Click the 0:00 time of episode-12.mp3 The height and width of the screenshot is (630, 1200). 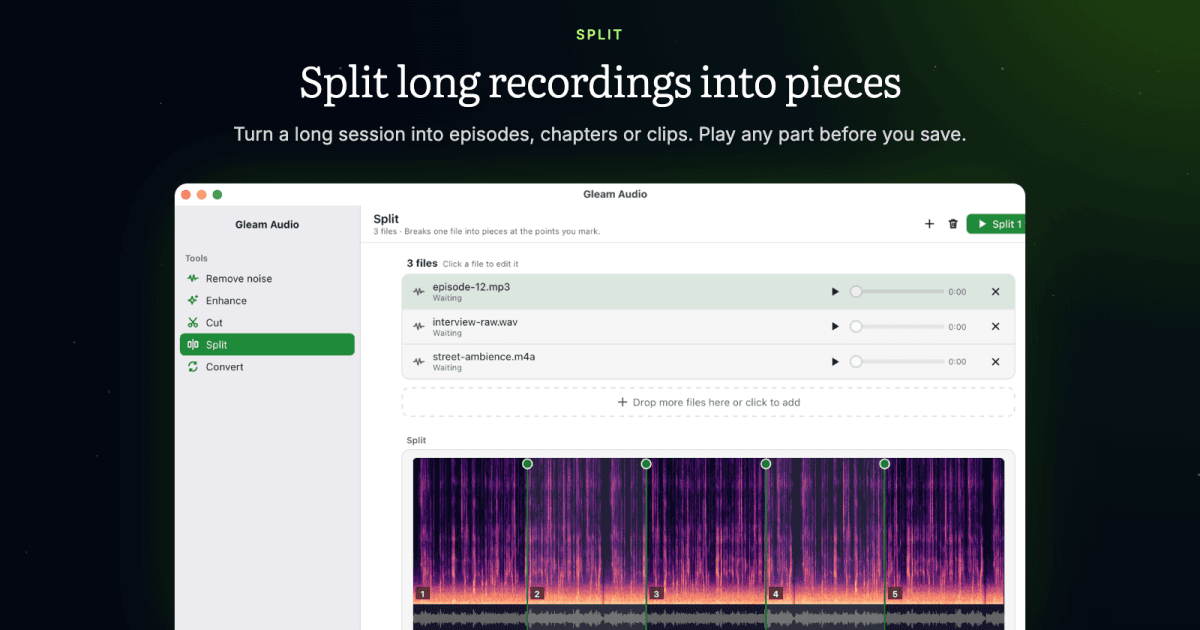click(957, 292)
